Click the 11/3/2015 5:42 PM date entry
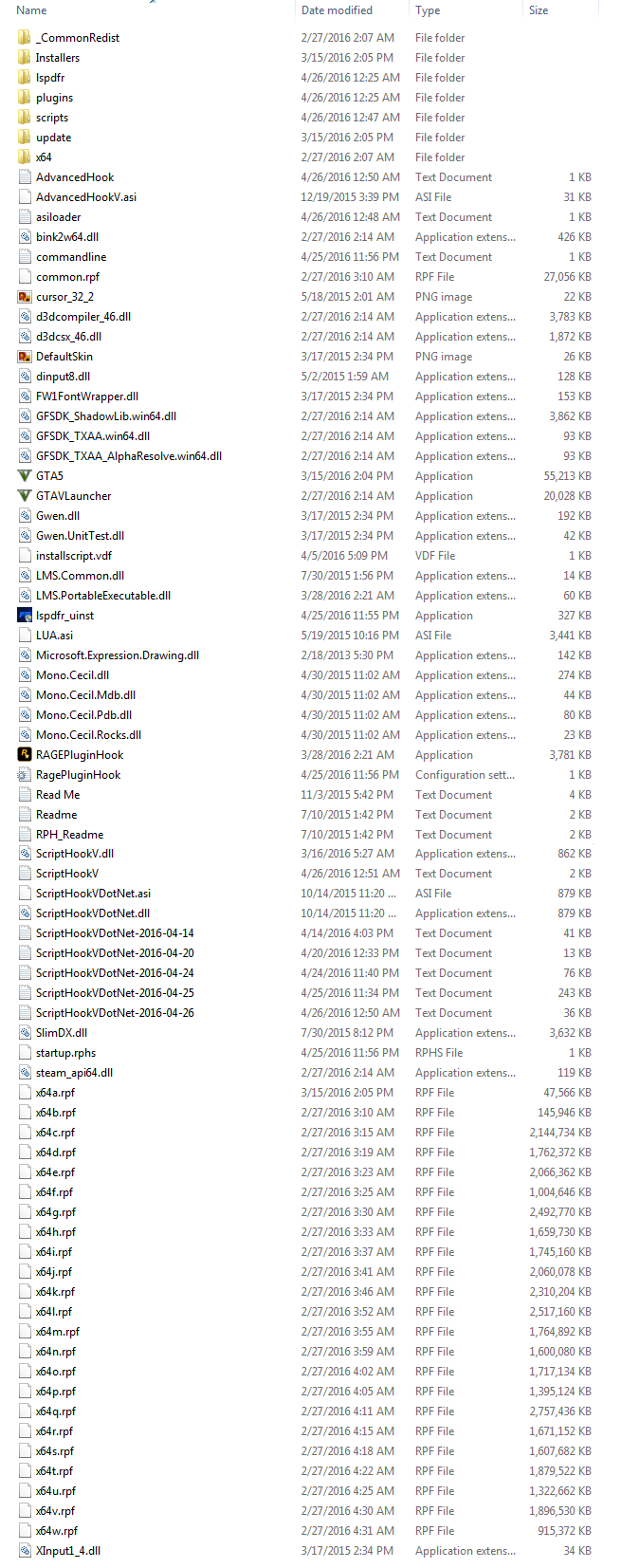The image size is (639, 1568). 347,795
